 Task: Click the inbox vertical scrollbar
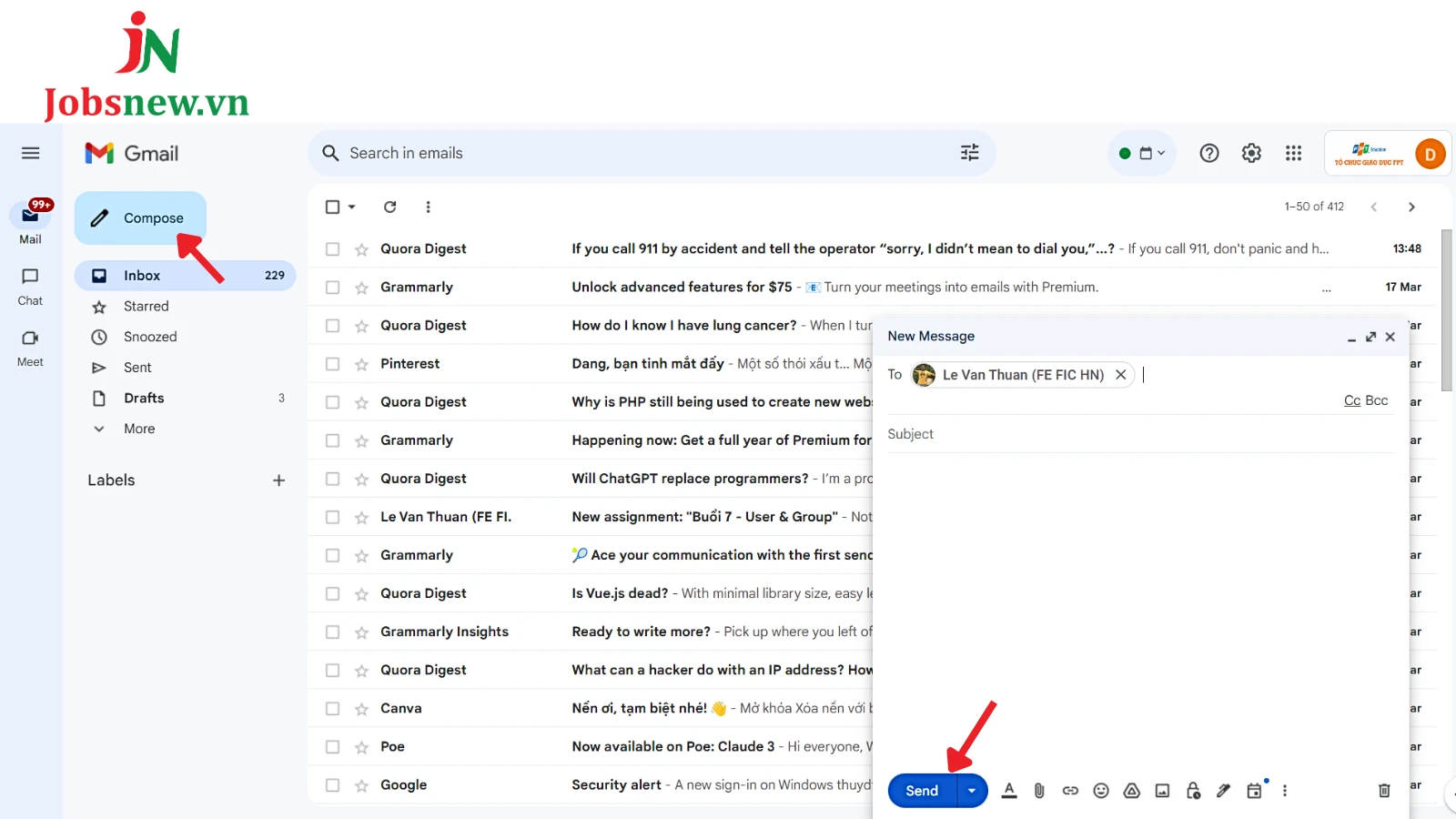[x=1447, y=311]
